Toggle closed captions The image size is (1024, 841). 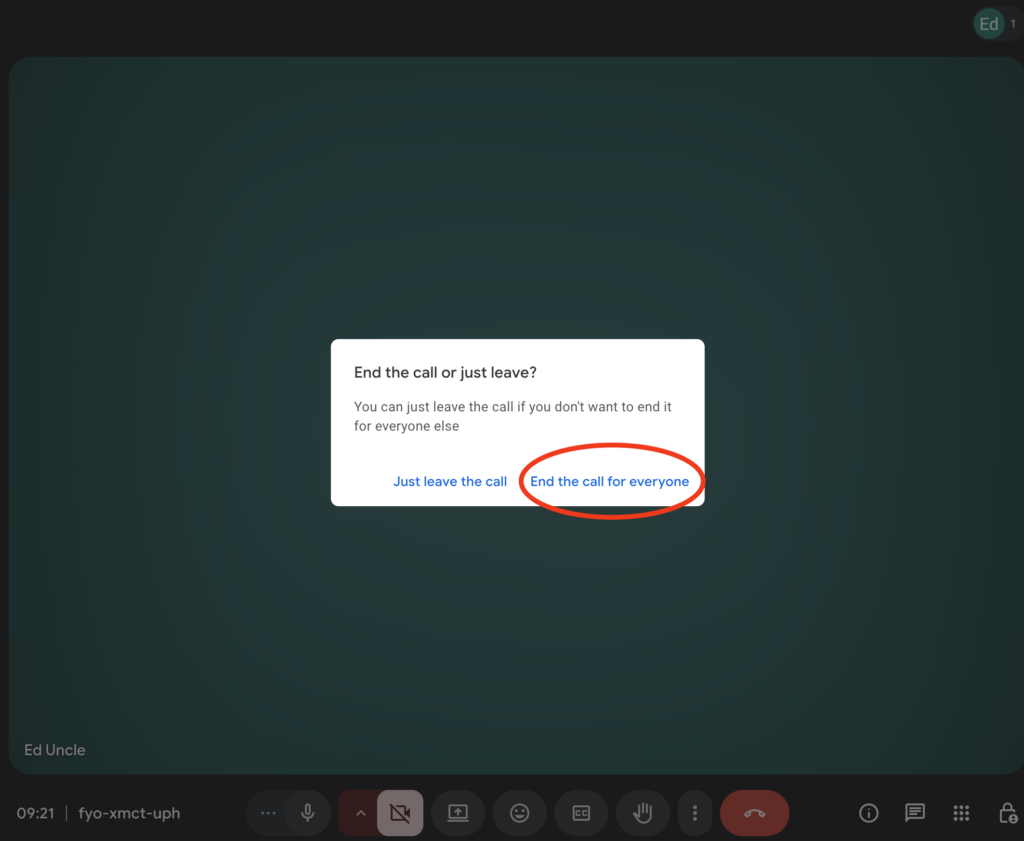pos(581,813)
